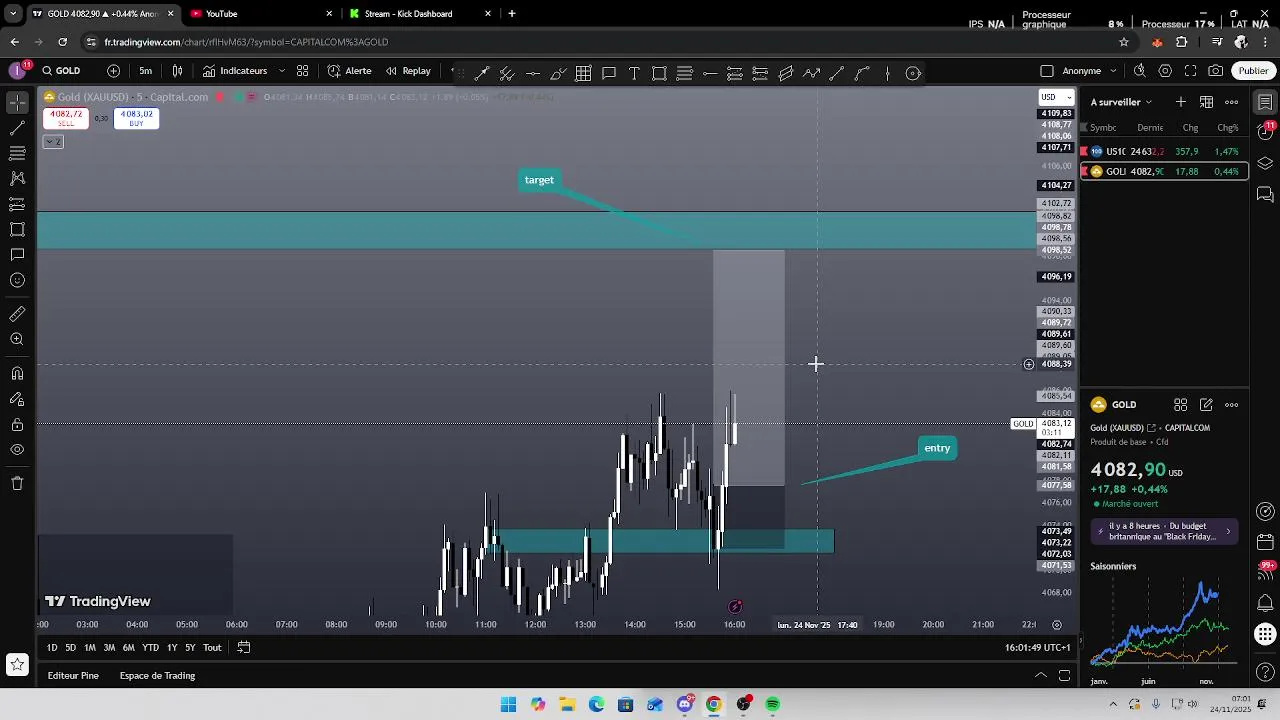Viewport: 1280px width, 720px height.
Task: Select the crosshair cursor tool
Action: point(17,103)
